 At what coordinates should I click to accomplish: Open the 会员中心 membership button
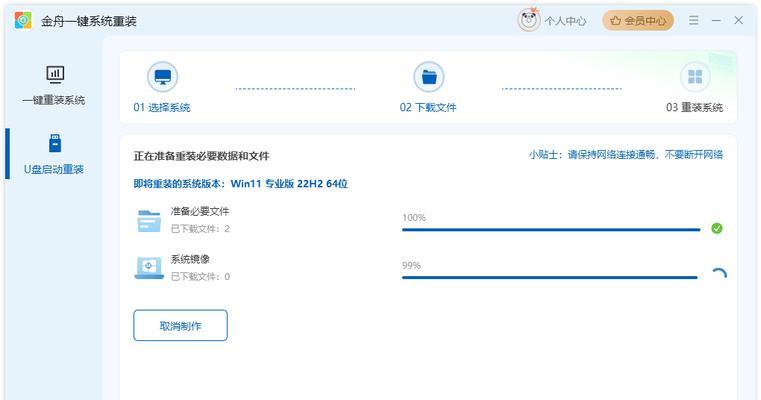[638, 20]
